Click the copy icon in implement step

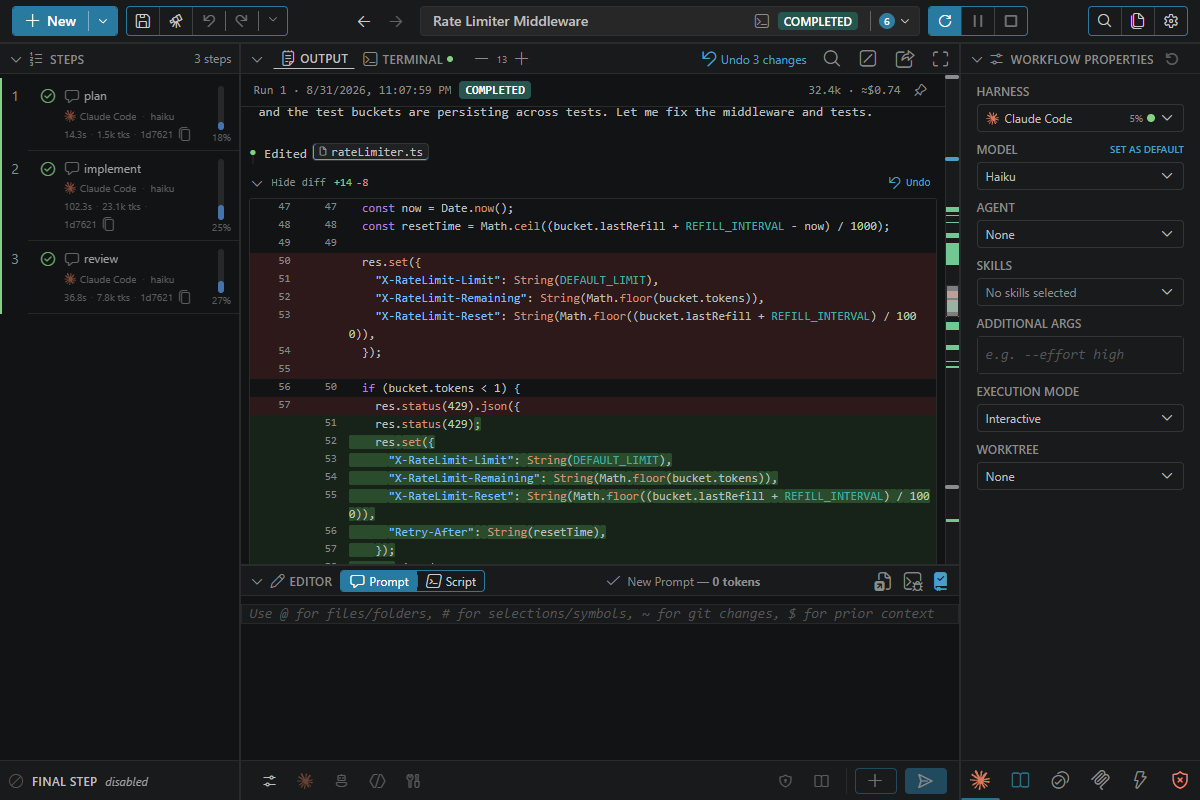click(x=108, y=224)
